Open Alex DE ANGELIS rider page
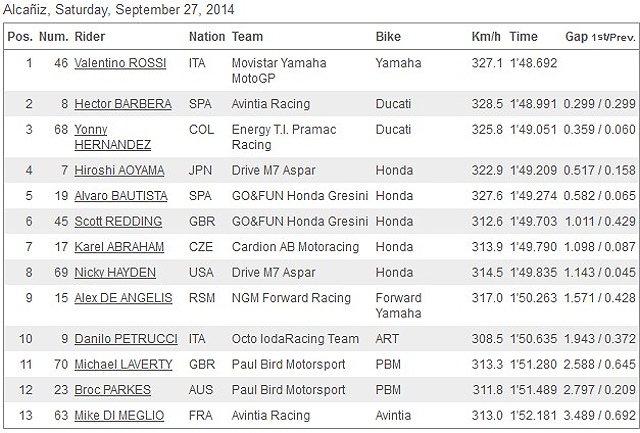The image size is (640, 433). click(123, 298)
